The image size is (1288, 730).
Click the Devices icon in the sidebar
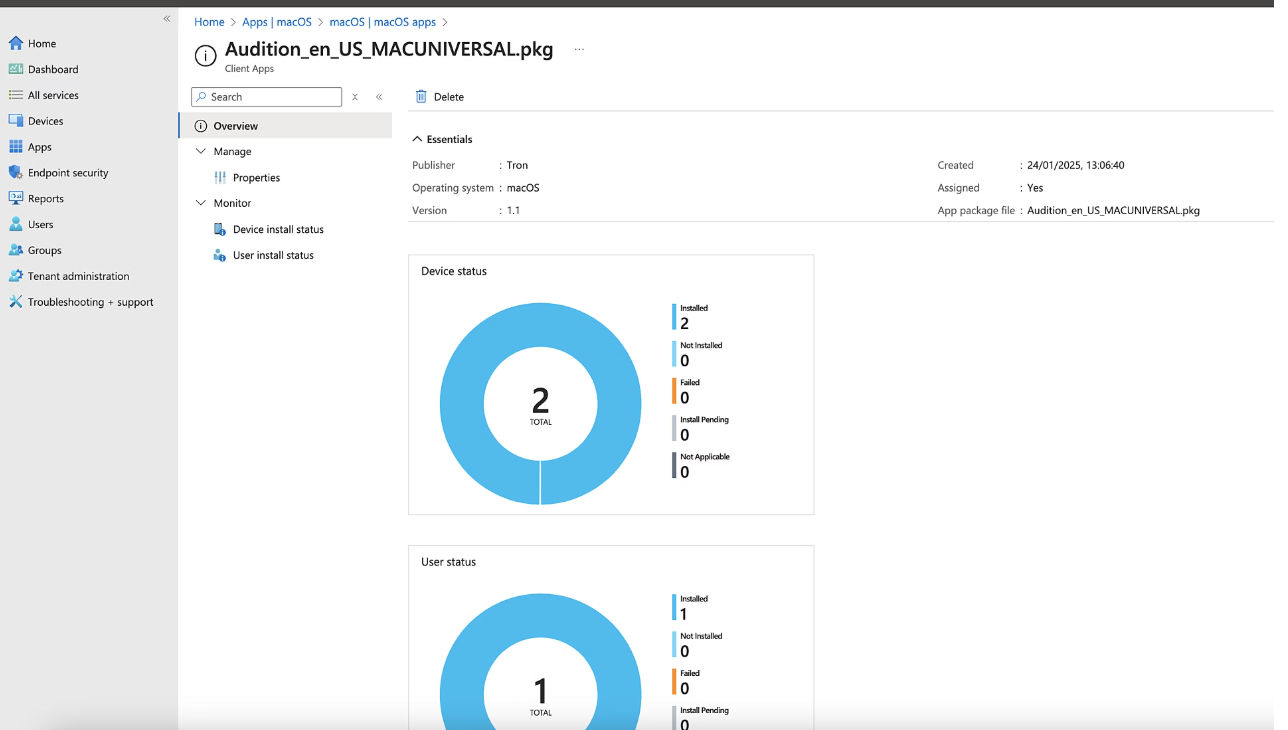(15, 121)
